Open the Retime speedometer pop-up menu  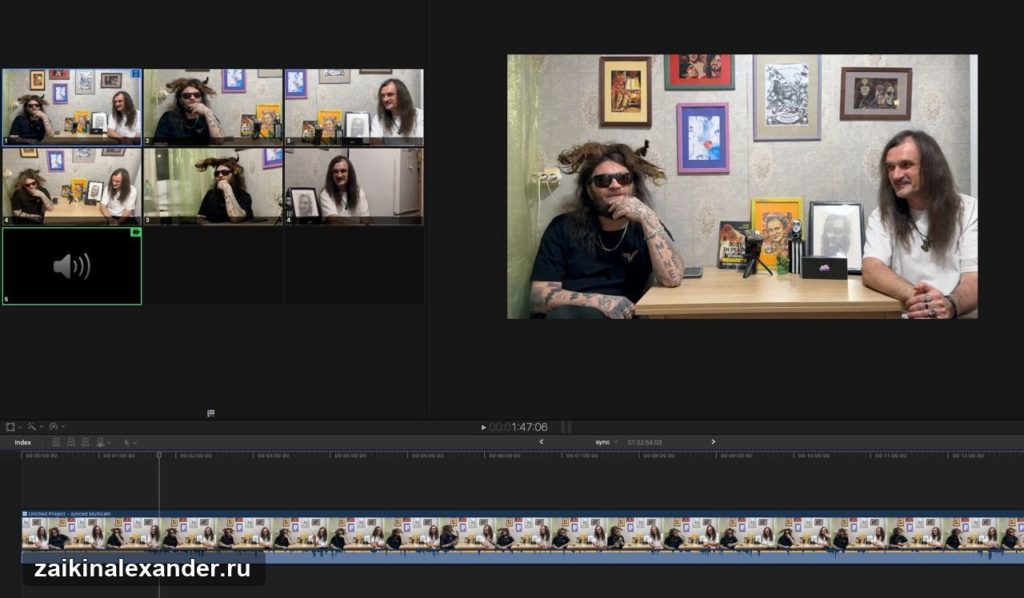point(56,427)
